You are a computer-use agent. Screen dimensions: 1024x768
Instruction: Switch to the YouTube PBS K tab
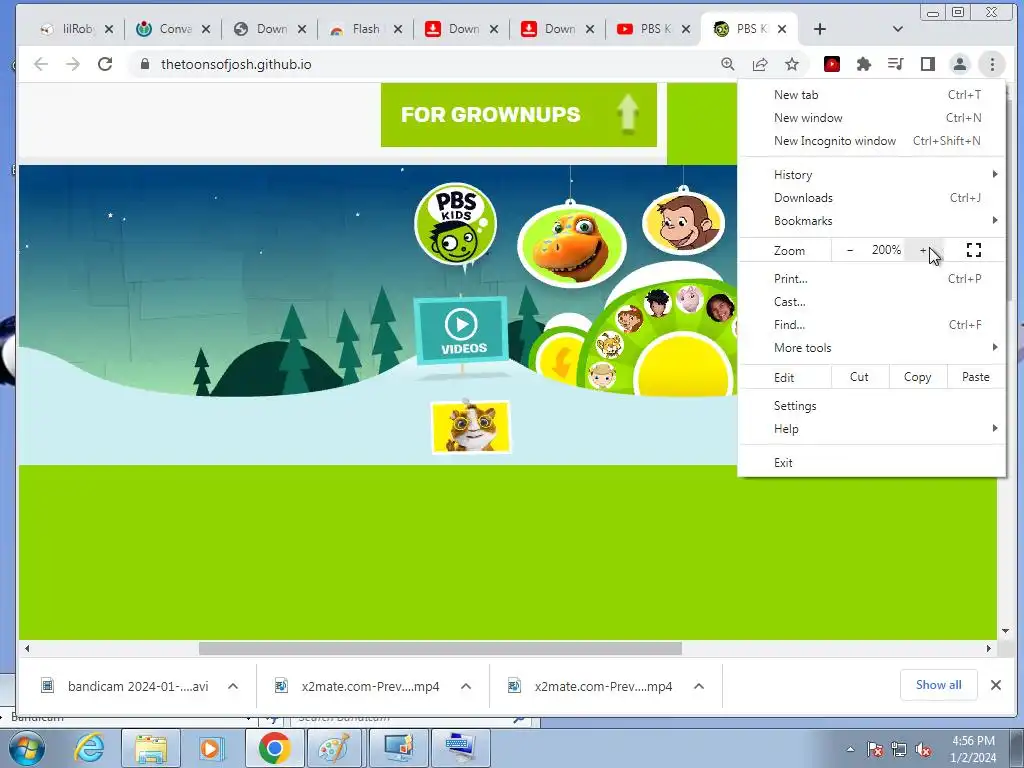click(x=647, y=29)
